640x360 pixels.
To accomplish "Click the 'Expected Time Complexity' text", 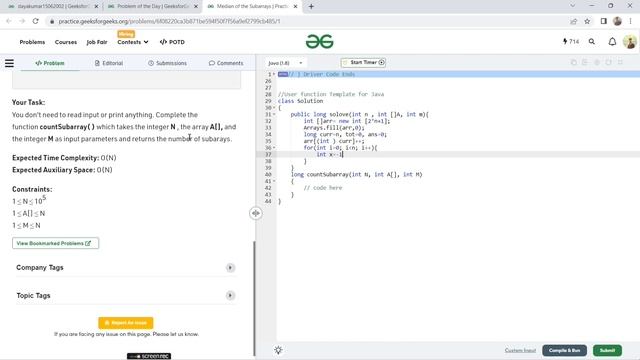I will point(56,158).
